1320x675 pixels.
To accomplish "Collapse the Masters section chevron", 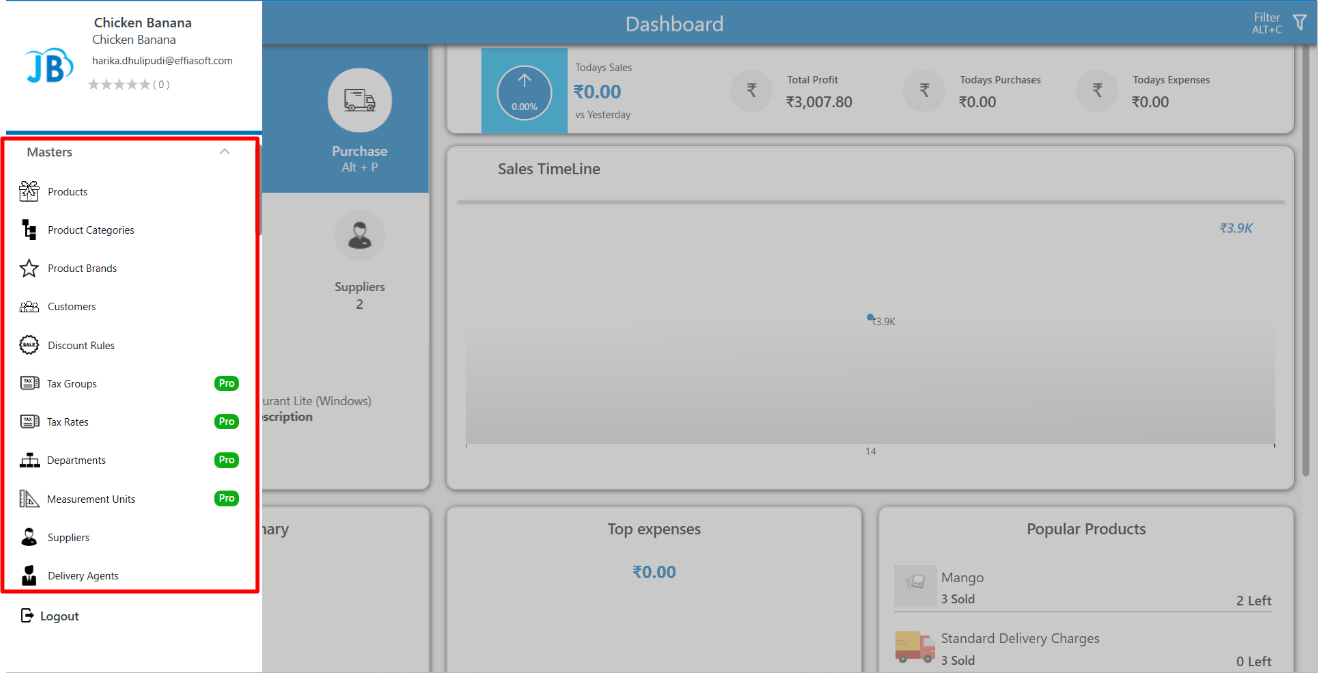I will 225,152.
